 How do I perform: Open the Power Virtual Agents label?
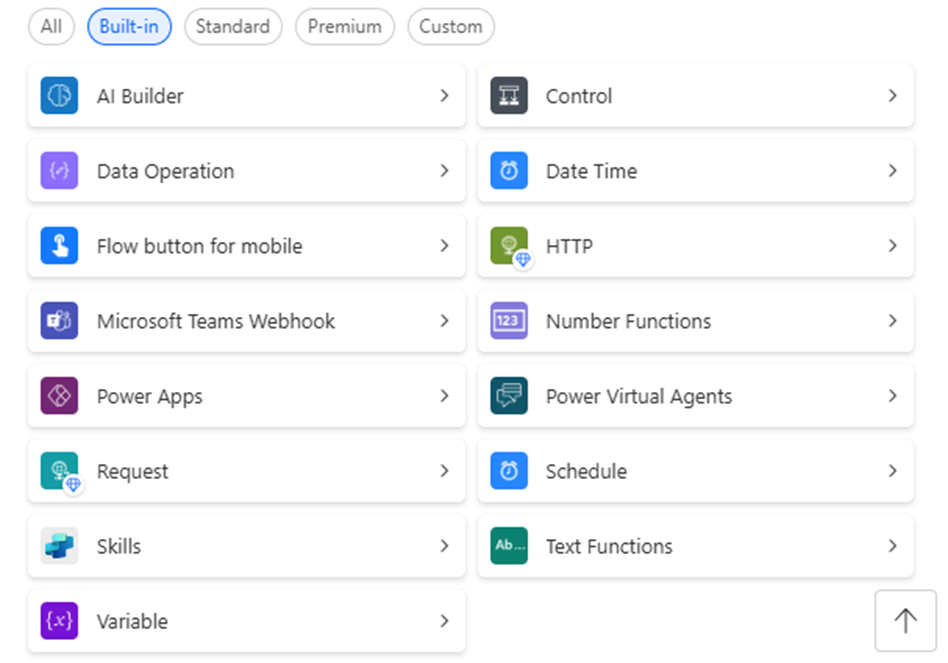click(639, 396)
